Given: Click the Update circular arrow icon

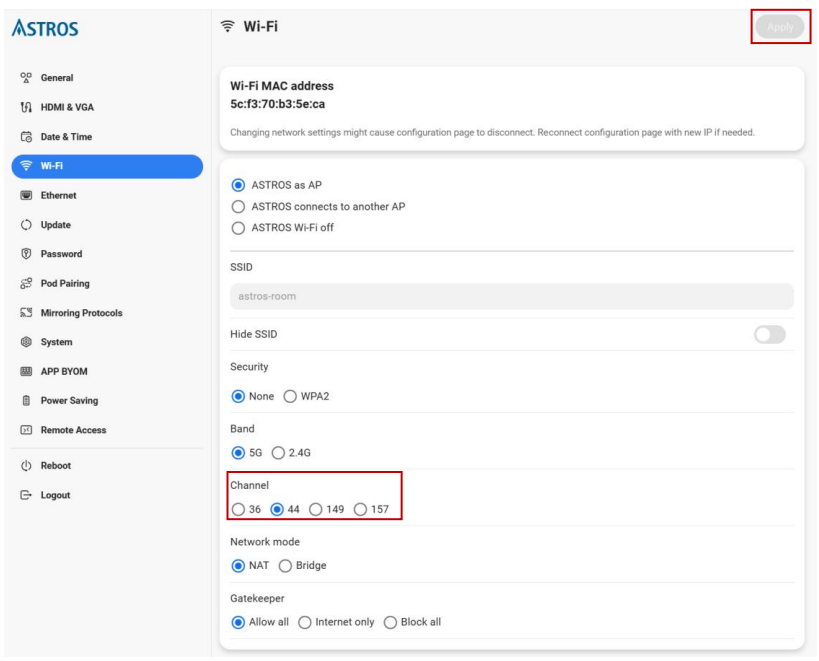Looking at the screenshot, I should [x=26, y=225].
